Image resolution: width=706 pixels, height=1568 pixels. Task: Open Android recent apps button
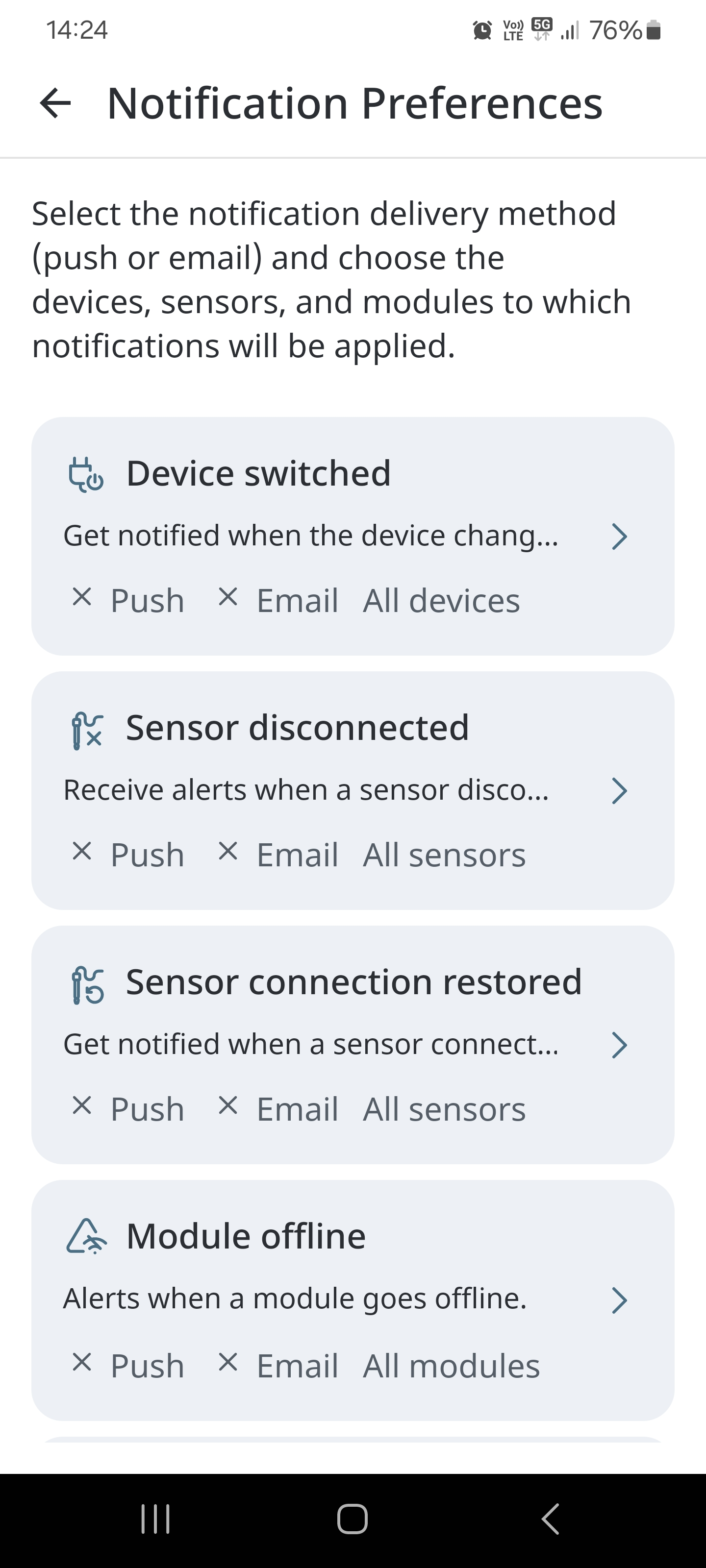tap(155, 1519)
